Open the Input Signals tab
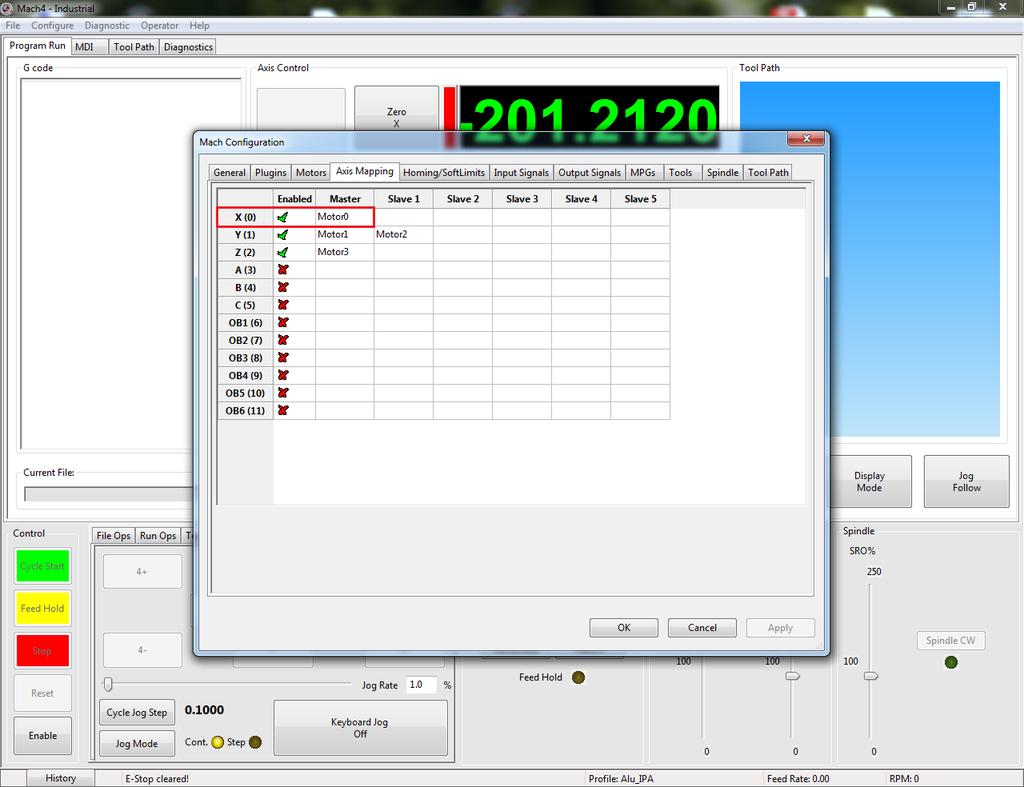 [521, 172]
